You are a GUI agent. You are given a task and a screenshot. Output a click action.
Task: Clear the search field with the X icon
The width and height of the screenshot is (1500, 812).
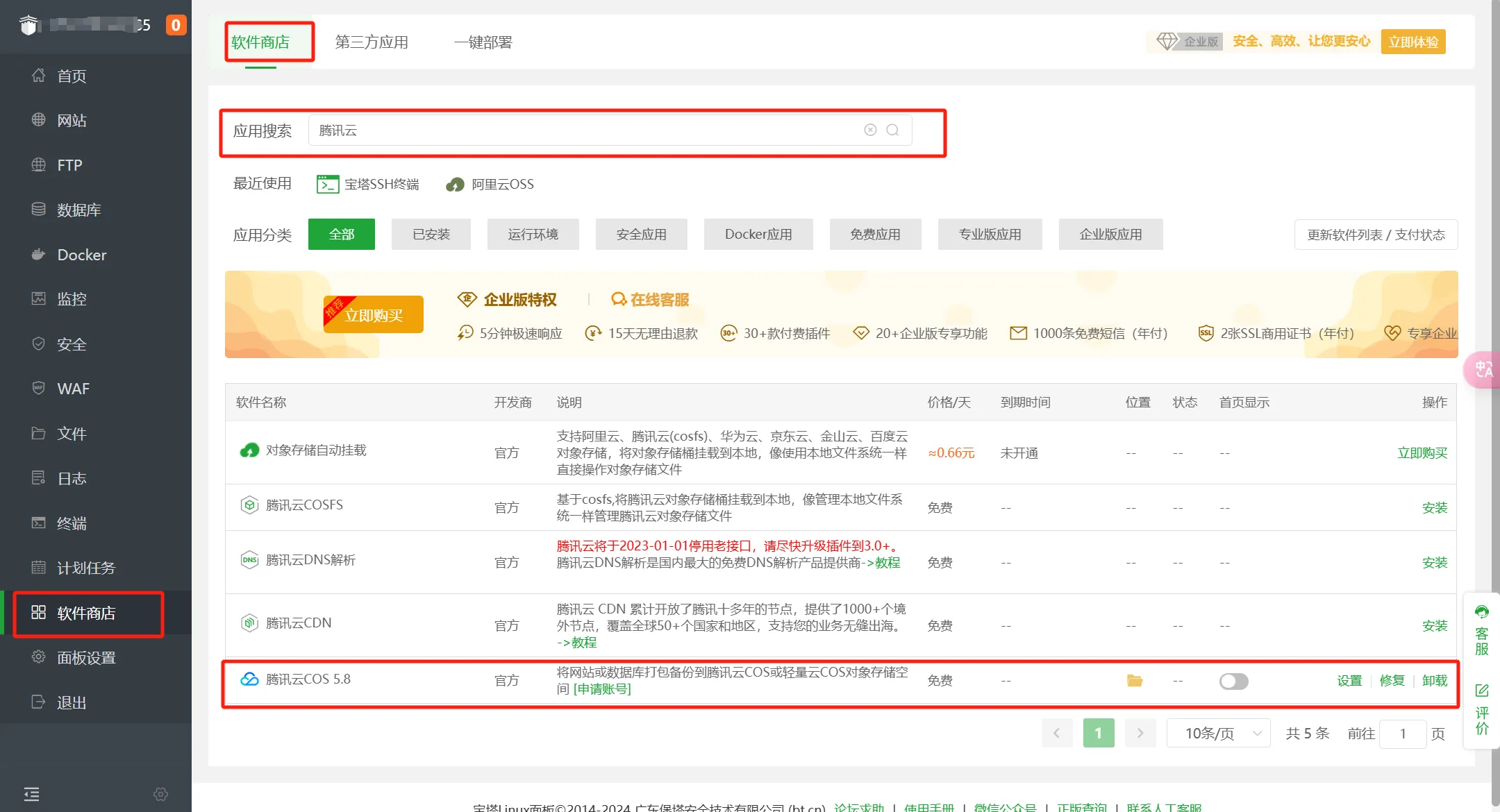(x=870, y=130)
